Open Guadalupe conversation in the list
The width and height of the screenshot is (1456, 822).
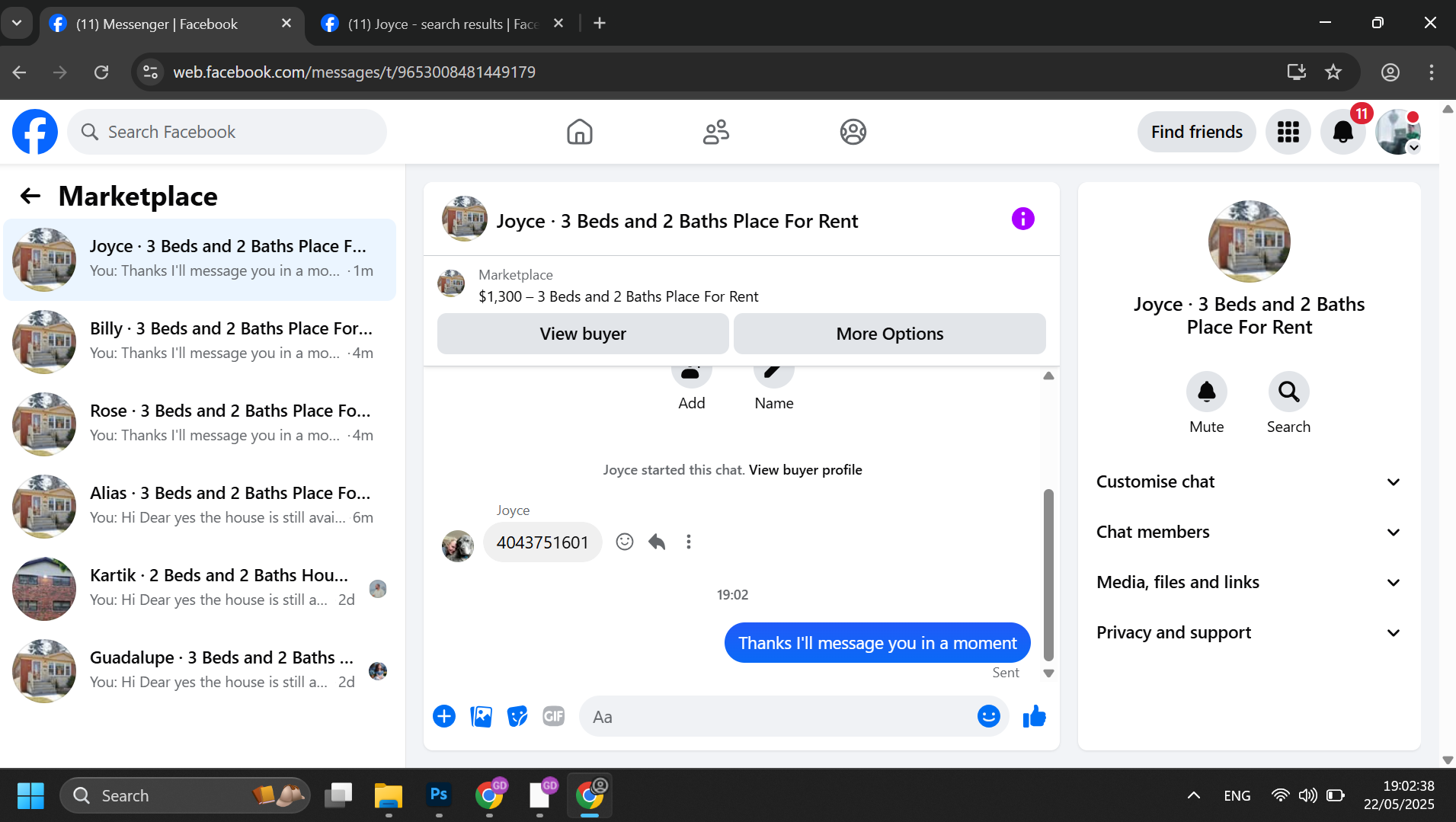point(200,670)
